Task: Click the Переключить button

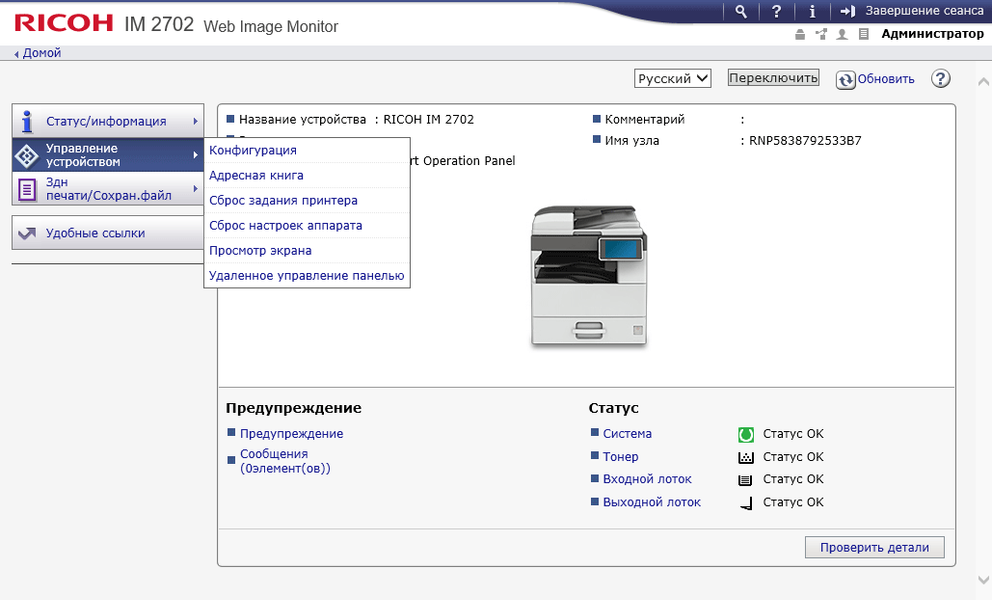Action: (773, 77)
